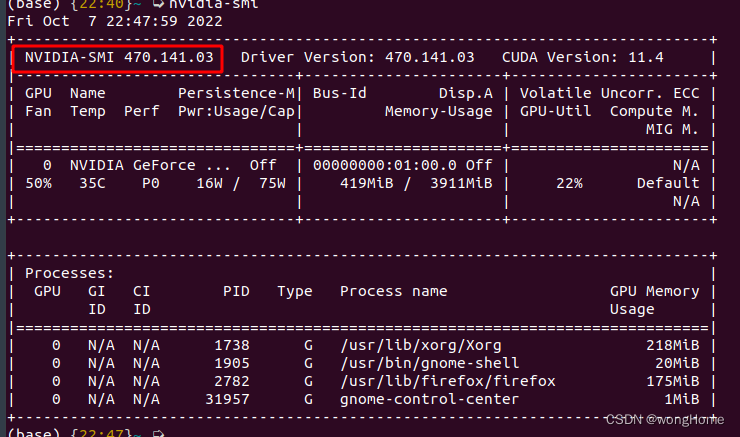
Task: Click PID '1738'
Action: (x=232, y=345)
